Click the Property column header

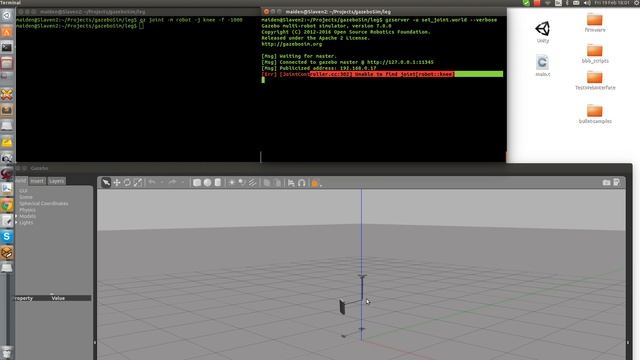[x=24, y=298]
